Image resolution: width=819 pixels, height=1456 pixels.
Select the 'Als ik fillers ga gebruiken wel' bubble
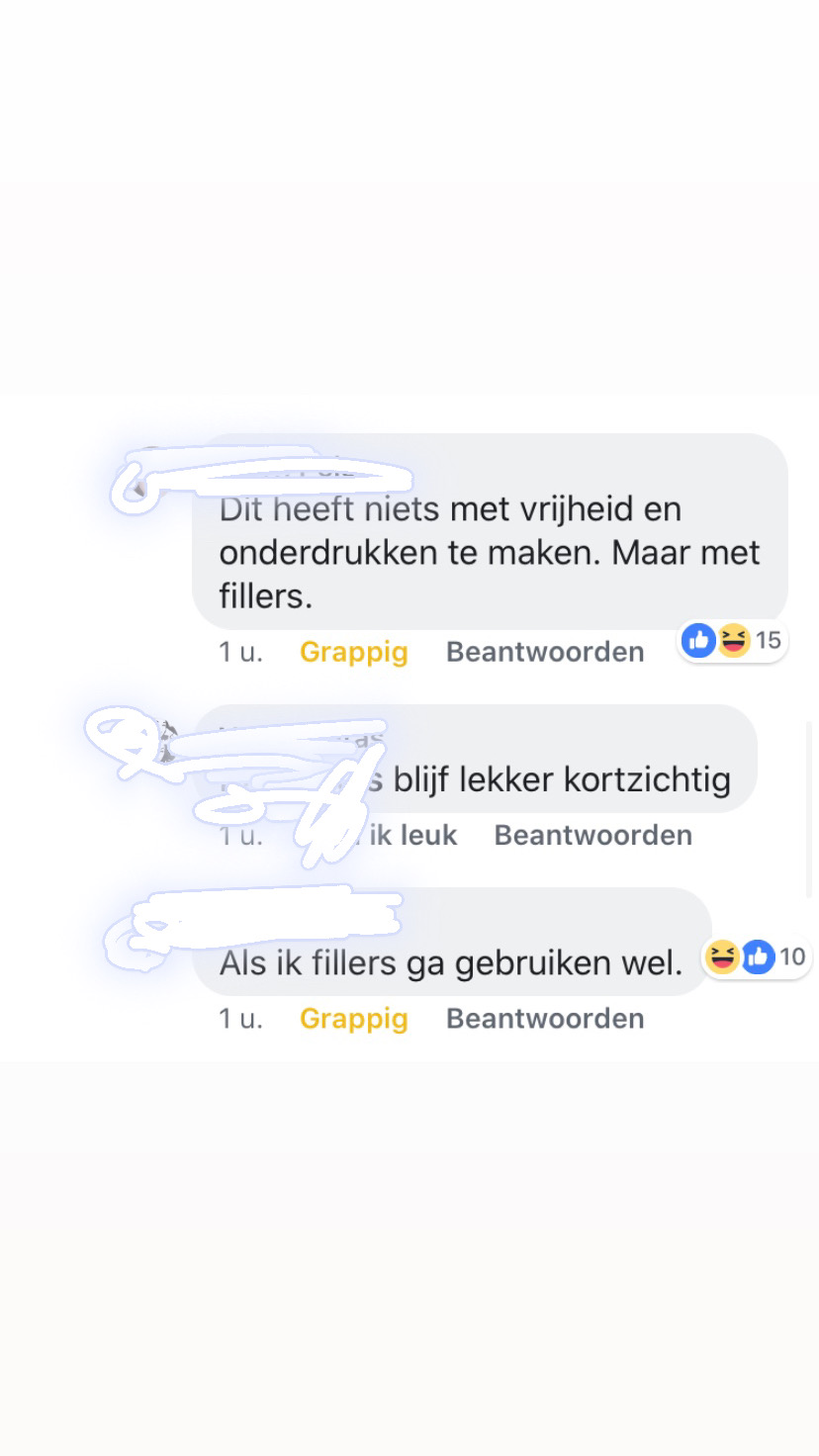point(452,942)
